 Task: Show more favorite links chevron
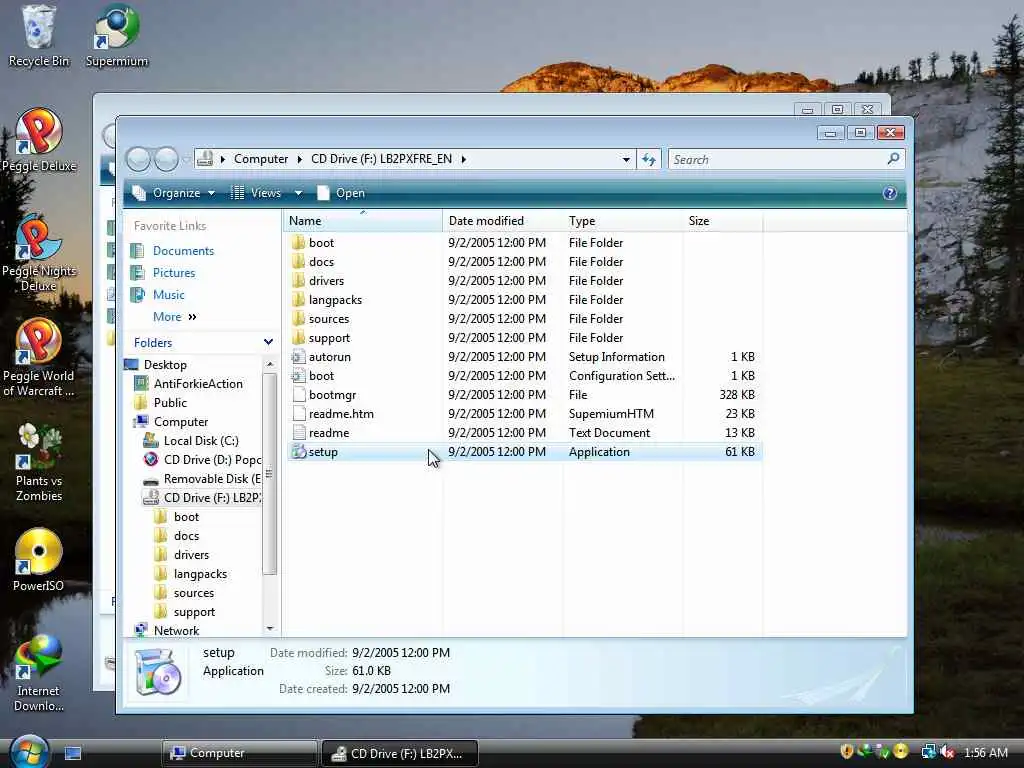192,317
